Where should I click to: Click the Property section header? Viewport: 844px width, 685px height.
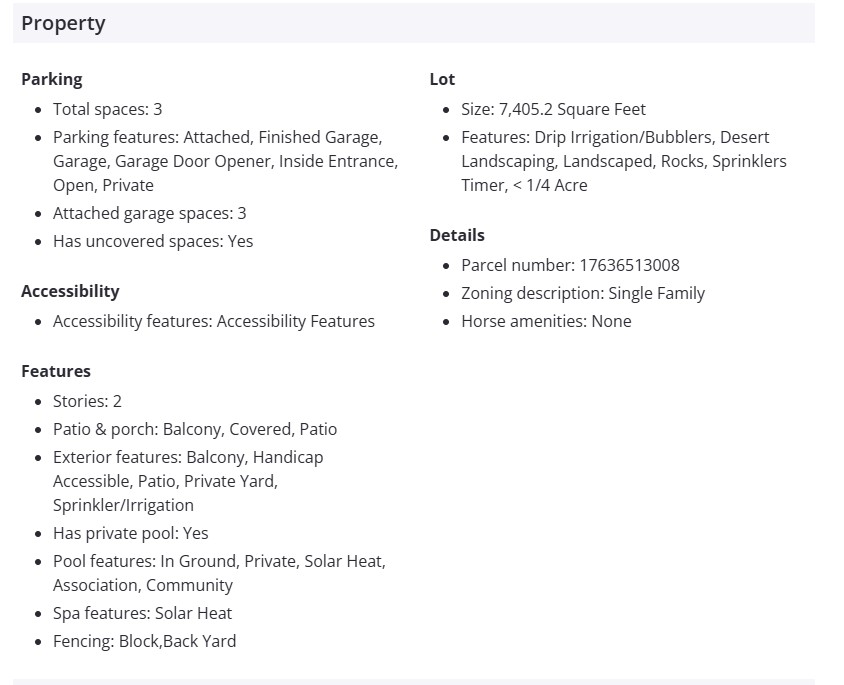tap(63, 23)
